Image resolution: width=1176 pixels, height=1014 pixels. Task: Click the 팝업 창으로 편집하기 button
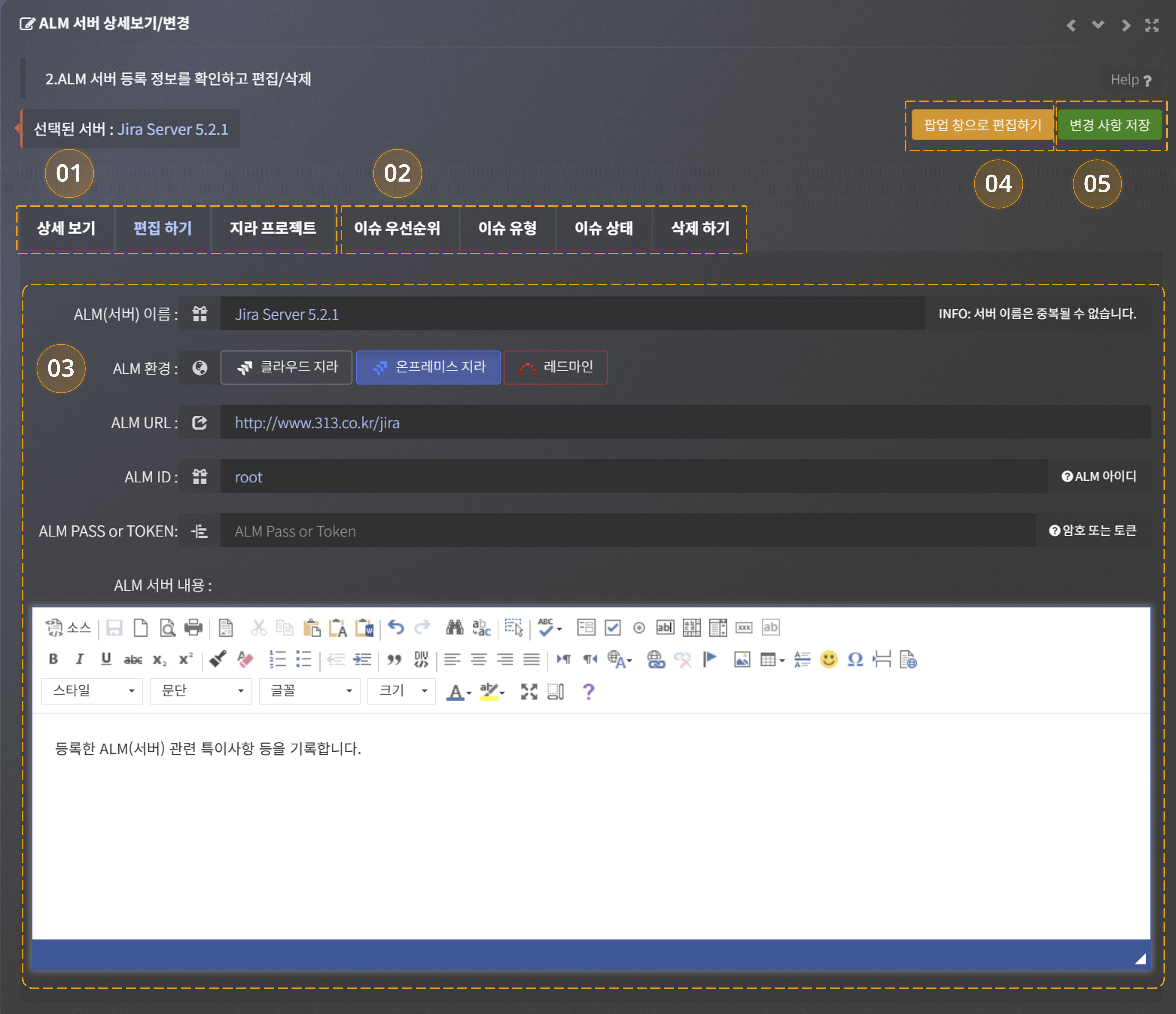point(982,125)
